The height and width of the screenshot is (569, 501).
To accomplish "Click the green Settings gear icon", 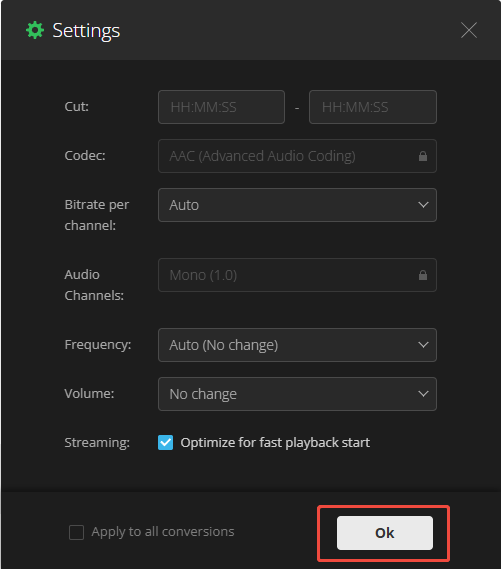I will coord(35,30).
